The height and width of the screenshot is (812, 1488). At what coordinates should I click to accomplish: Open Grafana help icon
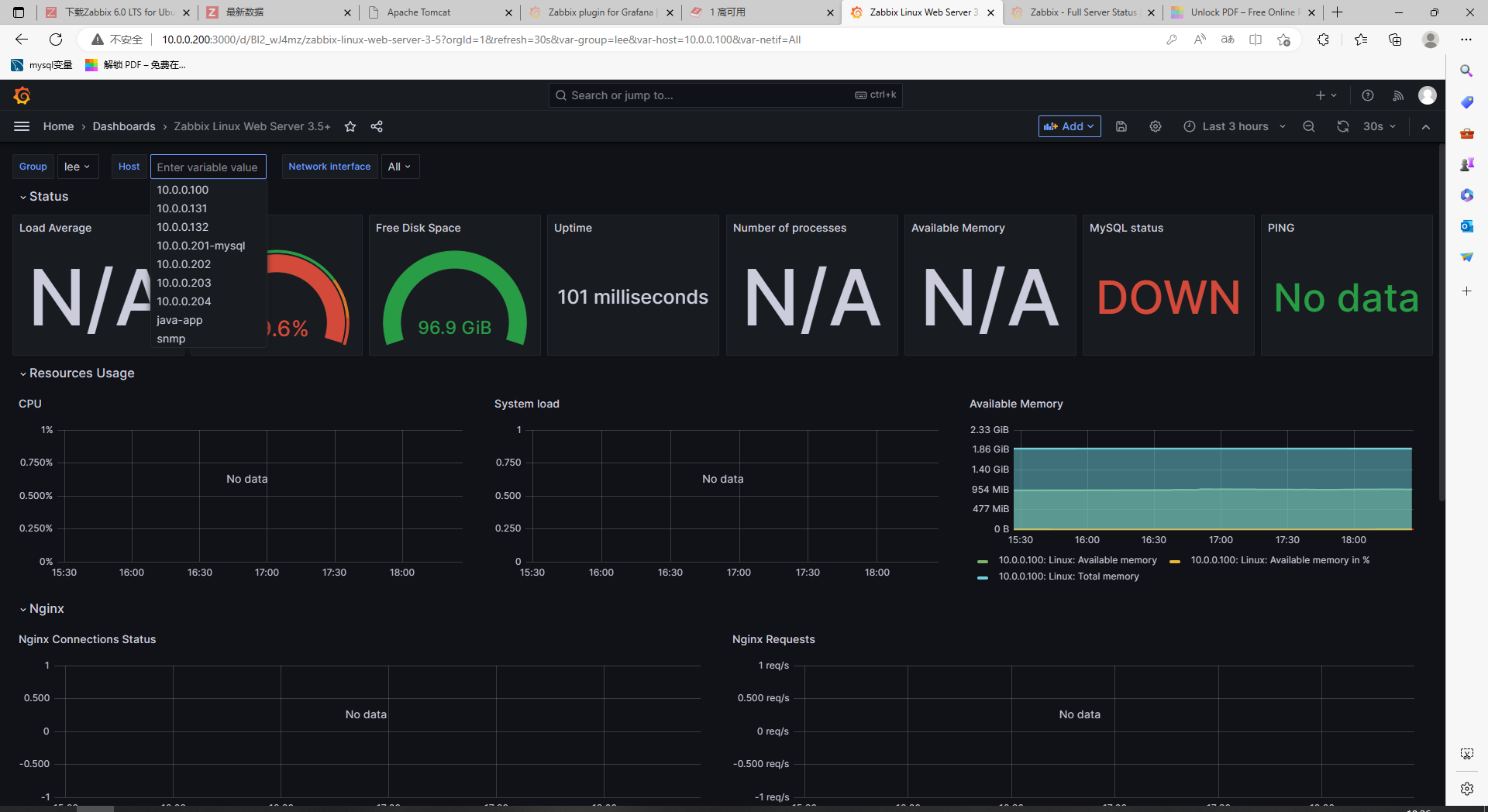[1368, 95]
